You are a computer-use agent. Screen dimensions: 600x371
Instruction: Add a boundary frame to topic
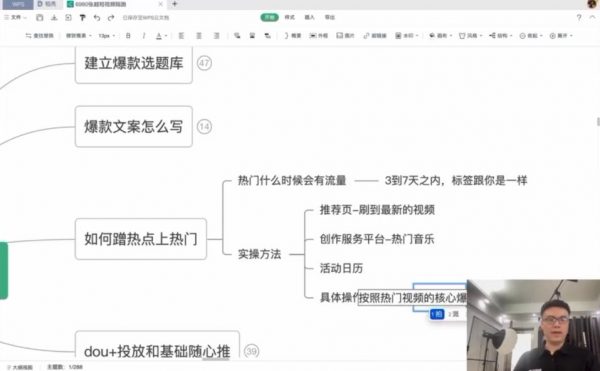(x=319, y=36)
